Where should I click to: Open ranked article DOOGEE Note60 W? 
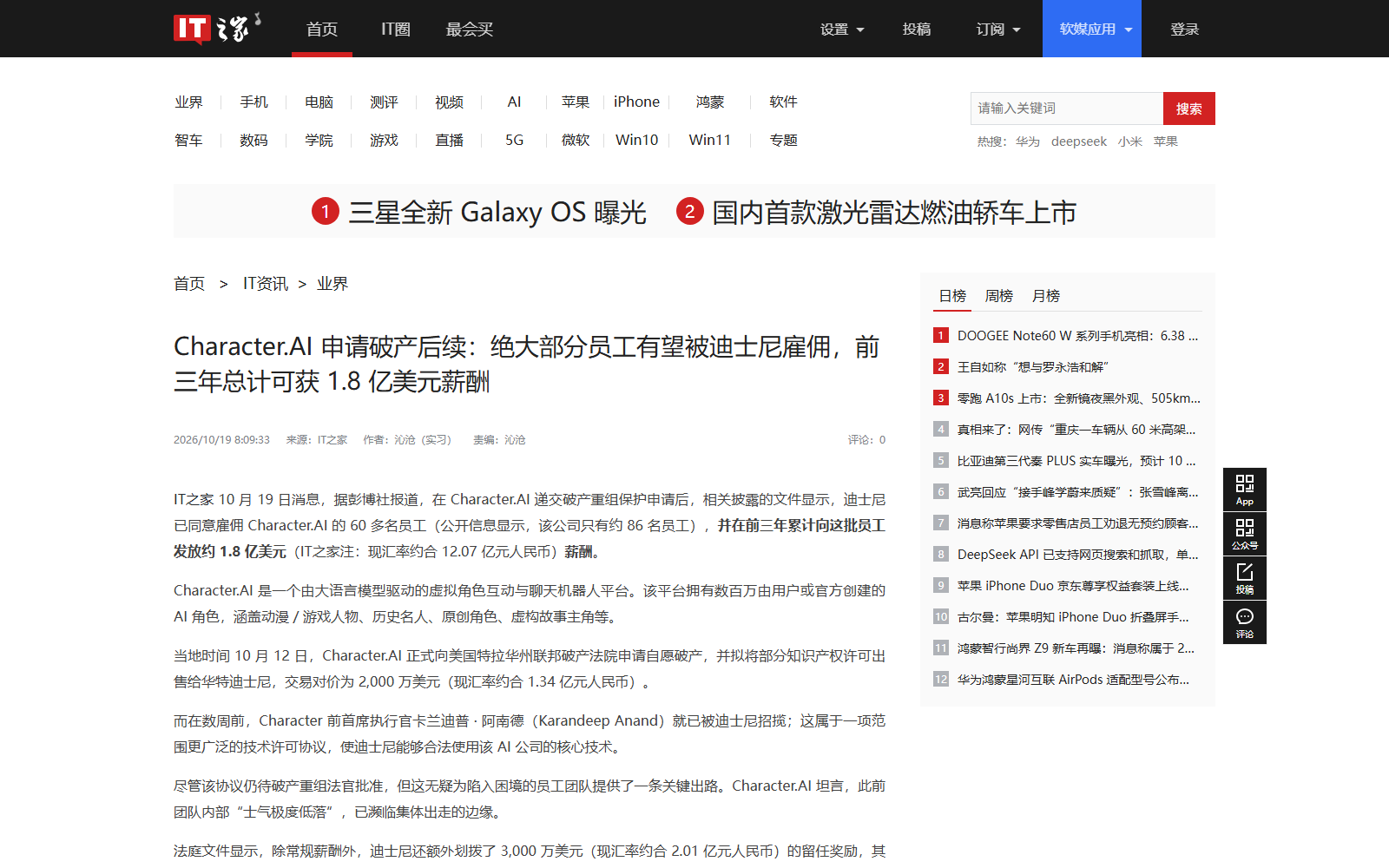coord(1077,336)
